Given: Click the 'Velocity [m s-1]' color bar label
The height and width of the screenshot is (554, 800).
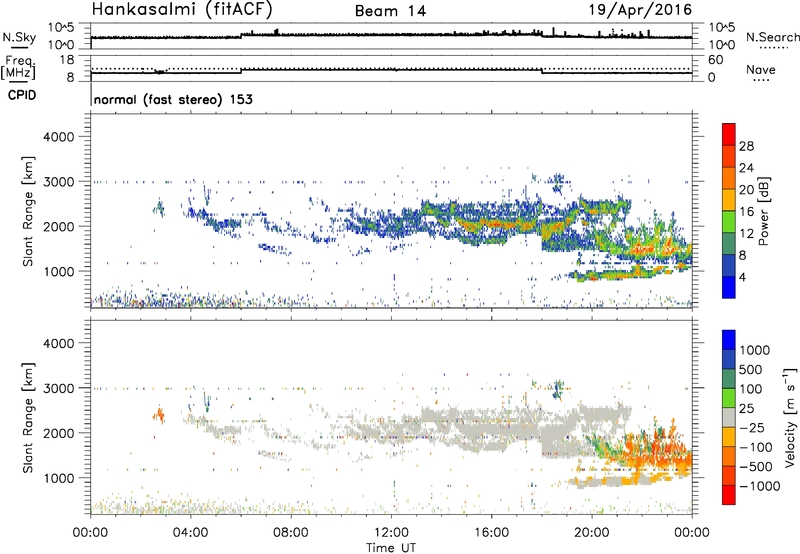Looking at the screenshot, I should point(790,417).
